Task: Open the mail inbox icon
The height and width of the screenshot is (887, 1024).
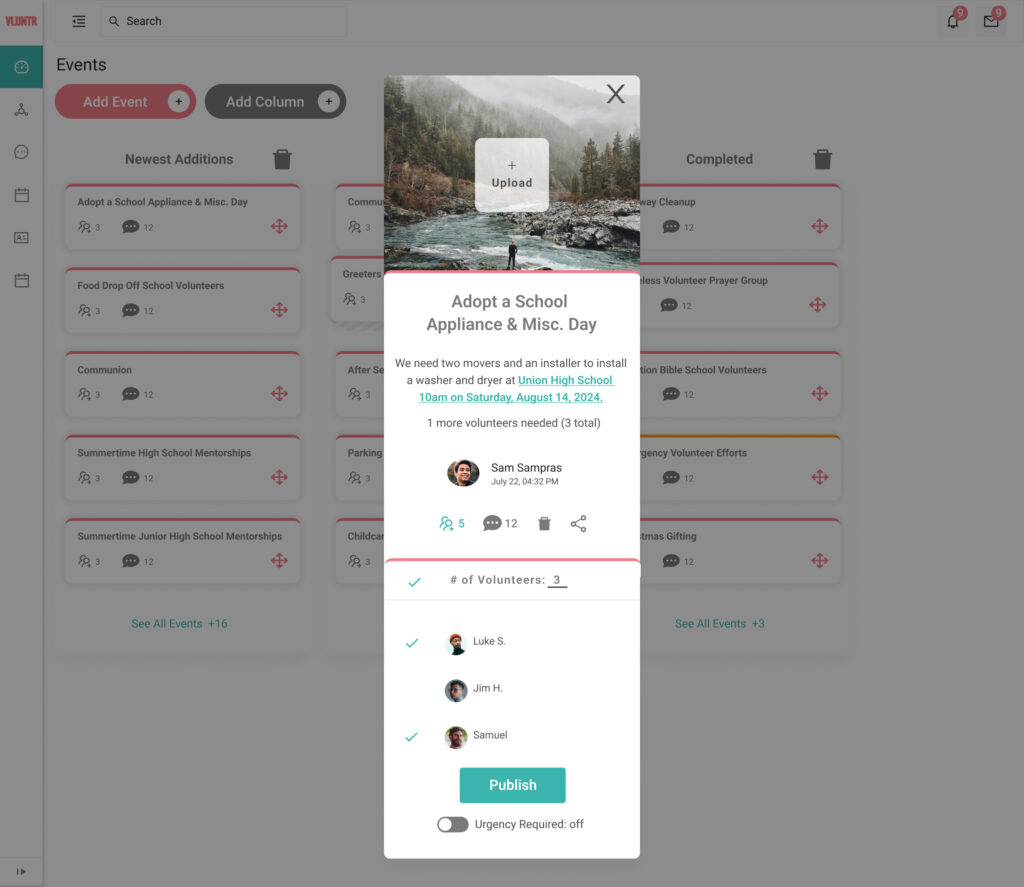Action: (991, 21)
